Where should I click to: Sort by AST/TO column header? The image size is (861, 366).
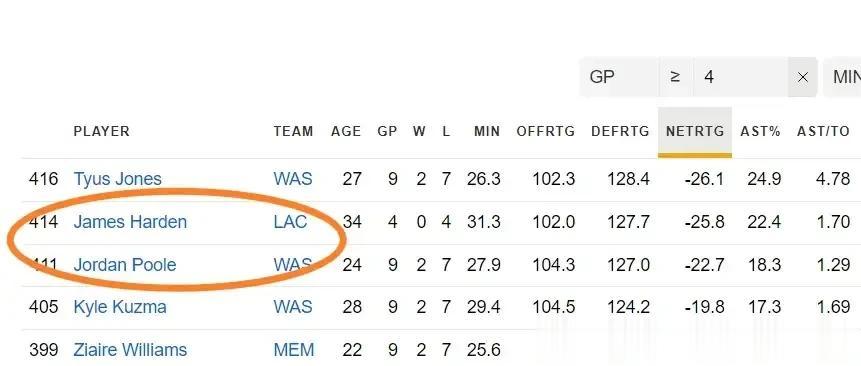pos(823,132)
